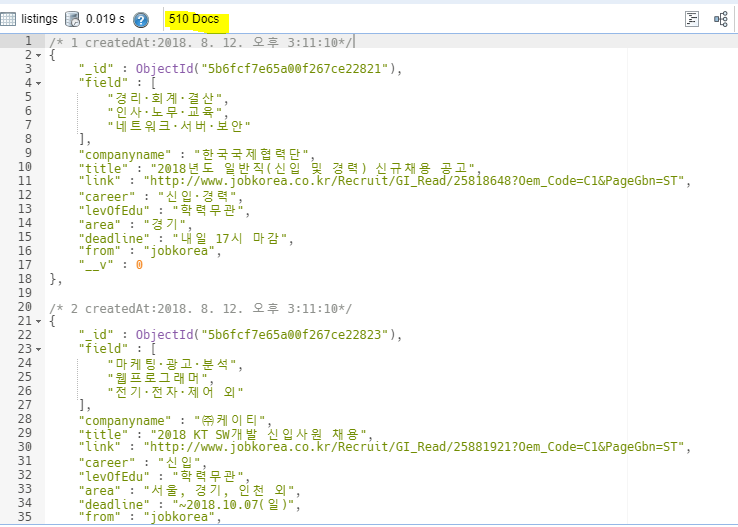Image resolution: width=738 pixels, height=527 pixels.
Task: Click the 0.019 s execution time text
Action: click(105, 19)
